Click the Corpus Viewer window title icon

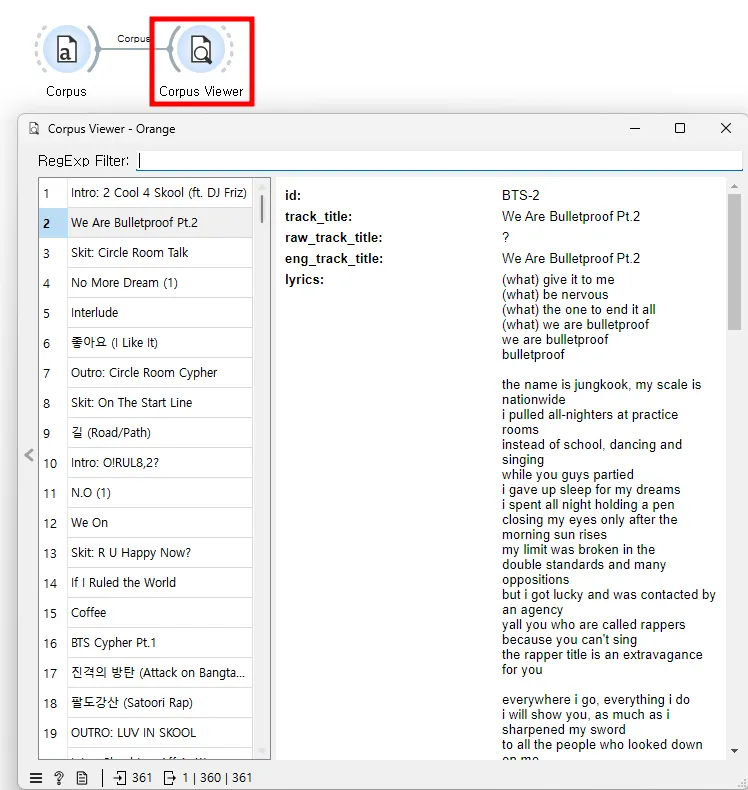coord(34,128)
